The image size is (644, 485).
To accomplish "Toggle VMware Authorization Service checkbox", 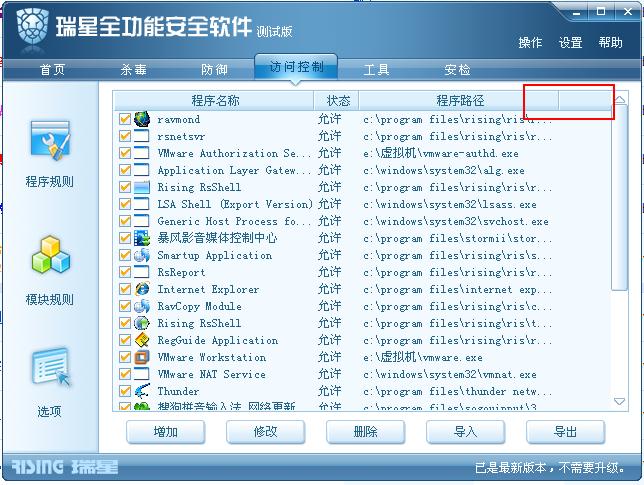I will click(125, 153).
